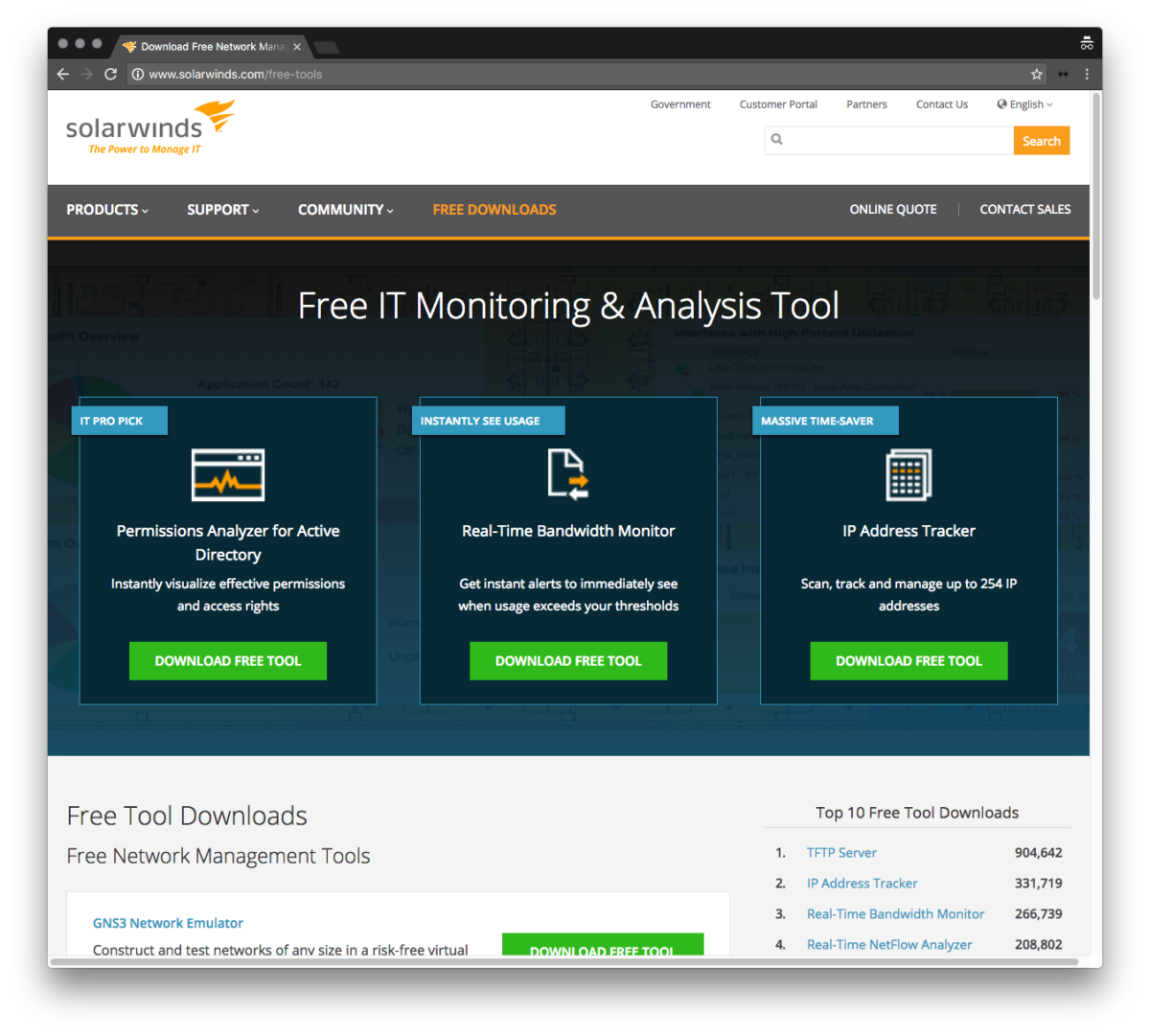Viewport: 1150px width, 1036px height.
Task: Open TFTP Server in the top 10 list
Action: (841, 852)
